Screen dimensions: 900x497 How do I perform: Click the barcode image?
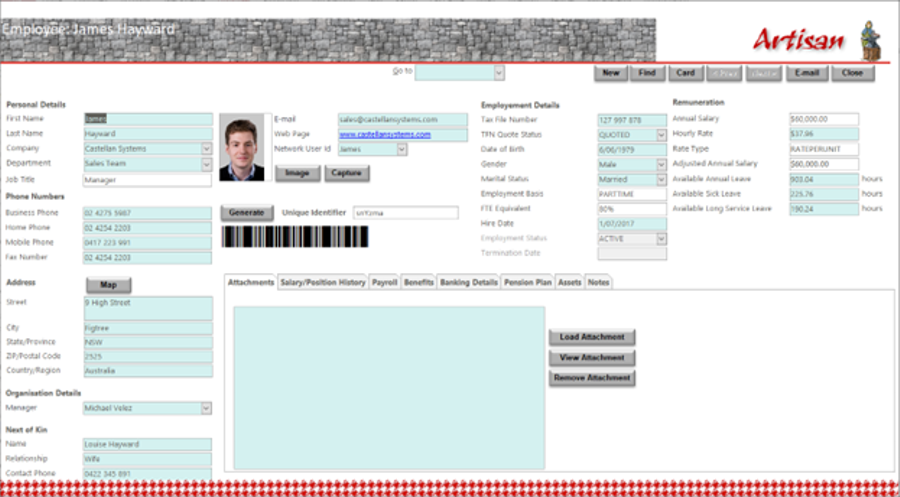pos(295,236)
